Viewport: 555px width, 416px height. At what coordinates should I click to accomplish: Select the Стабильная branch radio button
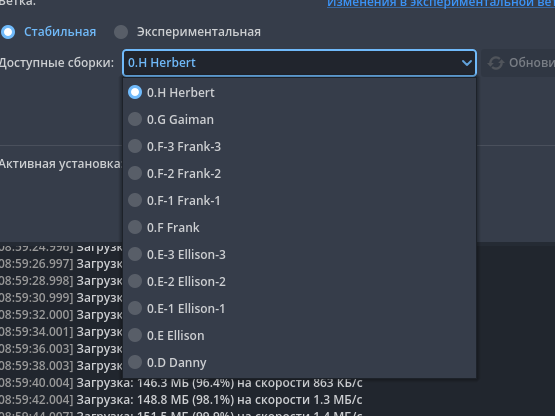[8, 32]
